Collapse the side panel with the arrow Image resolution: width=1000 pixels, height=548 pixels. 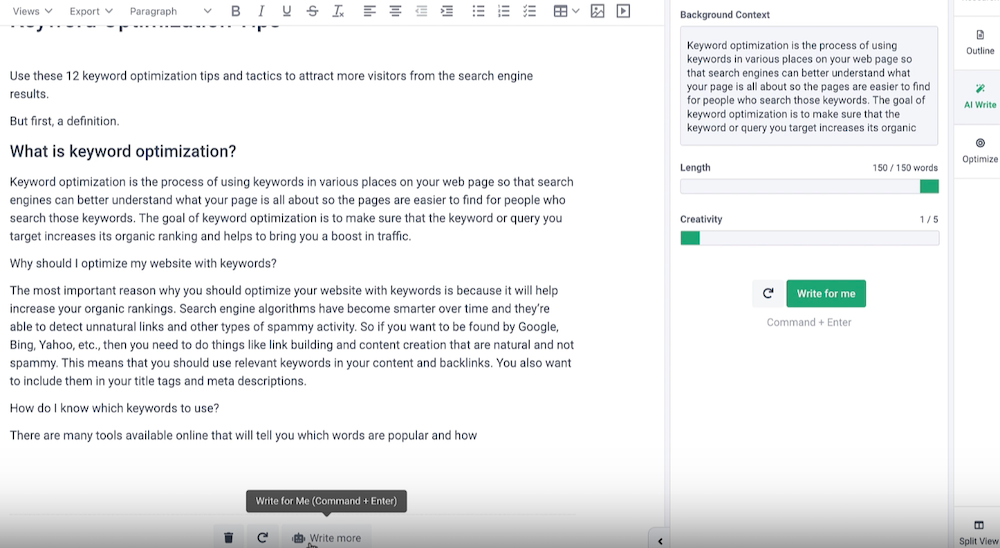click(x=659, y=540)
